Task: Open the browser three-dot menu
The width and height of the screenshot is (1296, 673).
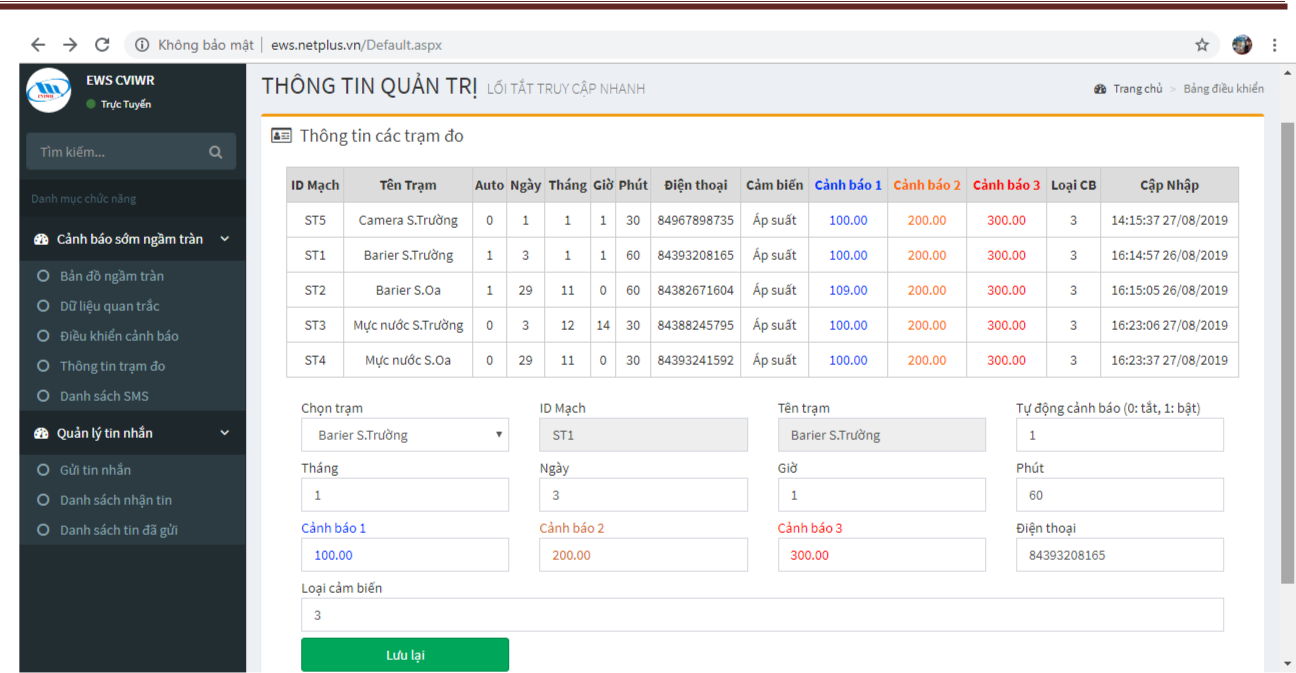Action: pos(1275,45)
